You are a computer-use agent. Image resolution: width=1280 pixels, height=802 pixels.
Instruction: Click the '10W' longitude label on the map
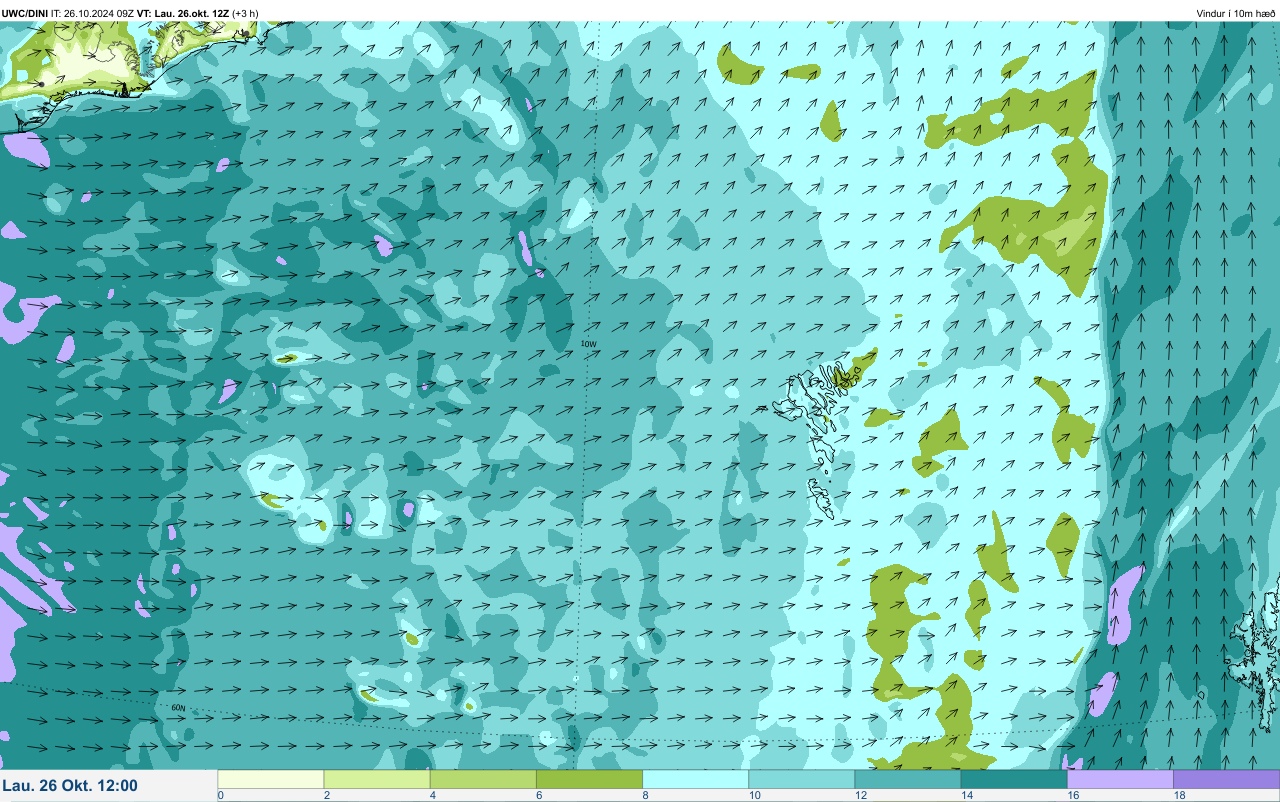click(x=589, y=343)
